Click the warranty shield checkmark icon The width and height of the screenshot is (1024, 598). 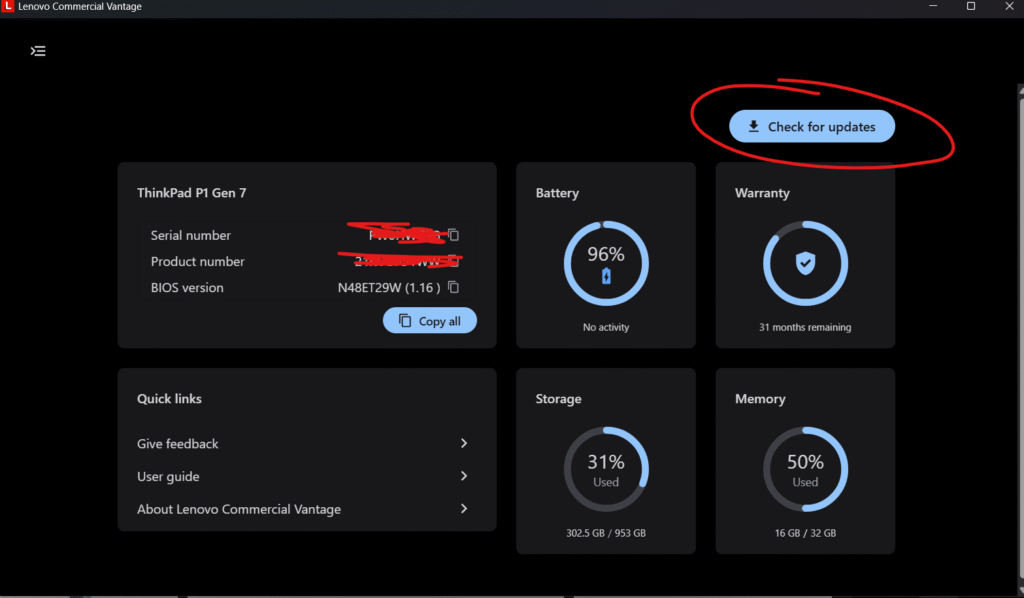tap(805, 263)
